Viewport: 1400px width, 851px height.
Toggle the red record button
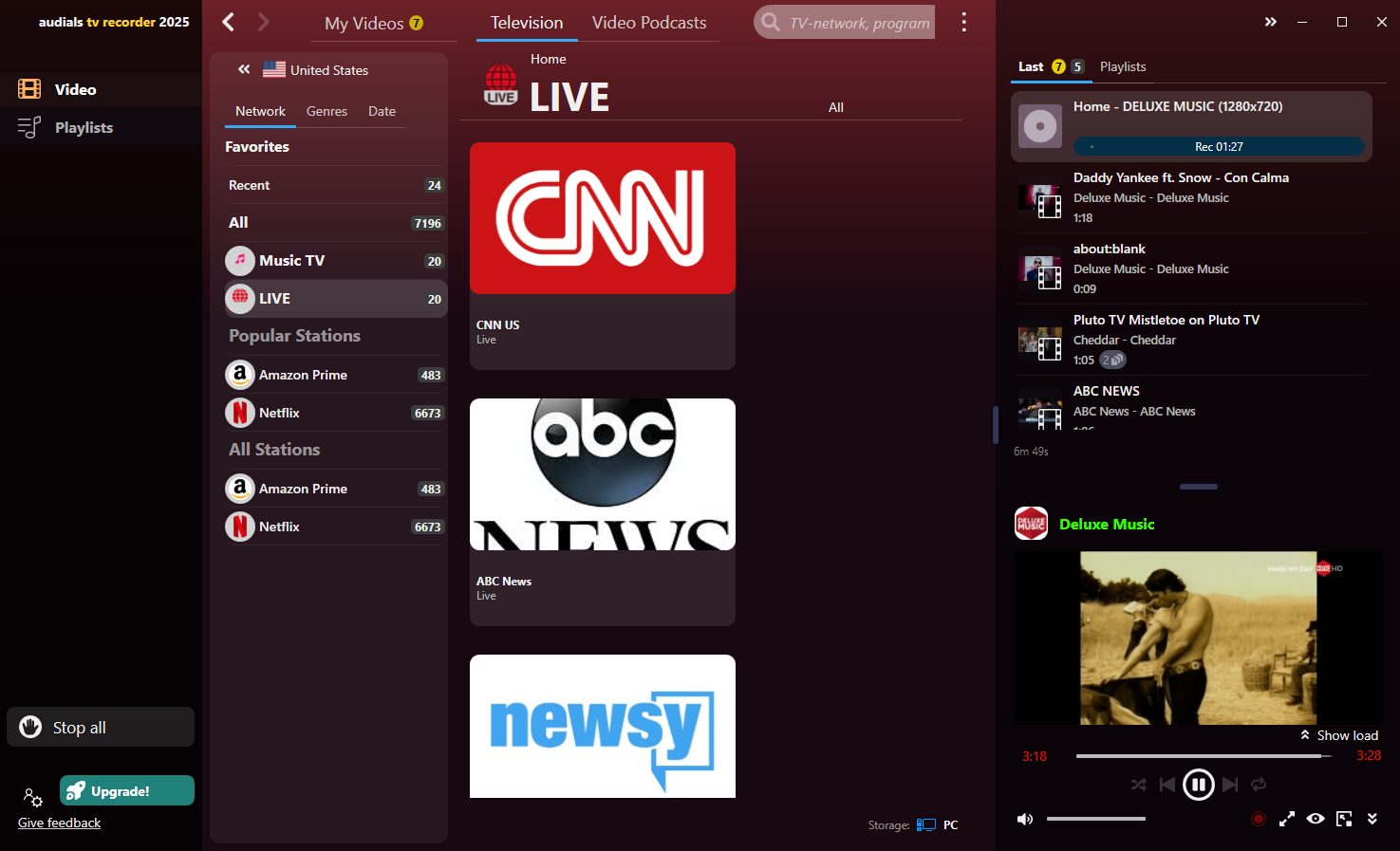1259,819
